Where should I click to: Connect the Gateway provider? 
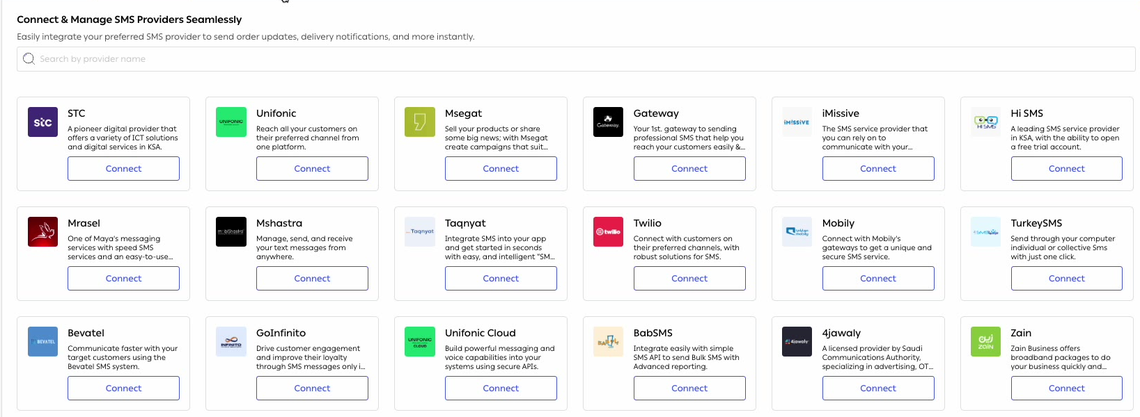(x=689, y=169)
